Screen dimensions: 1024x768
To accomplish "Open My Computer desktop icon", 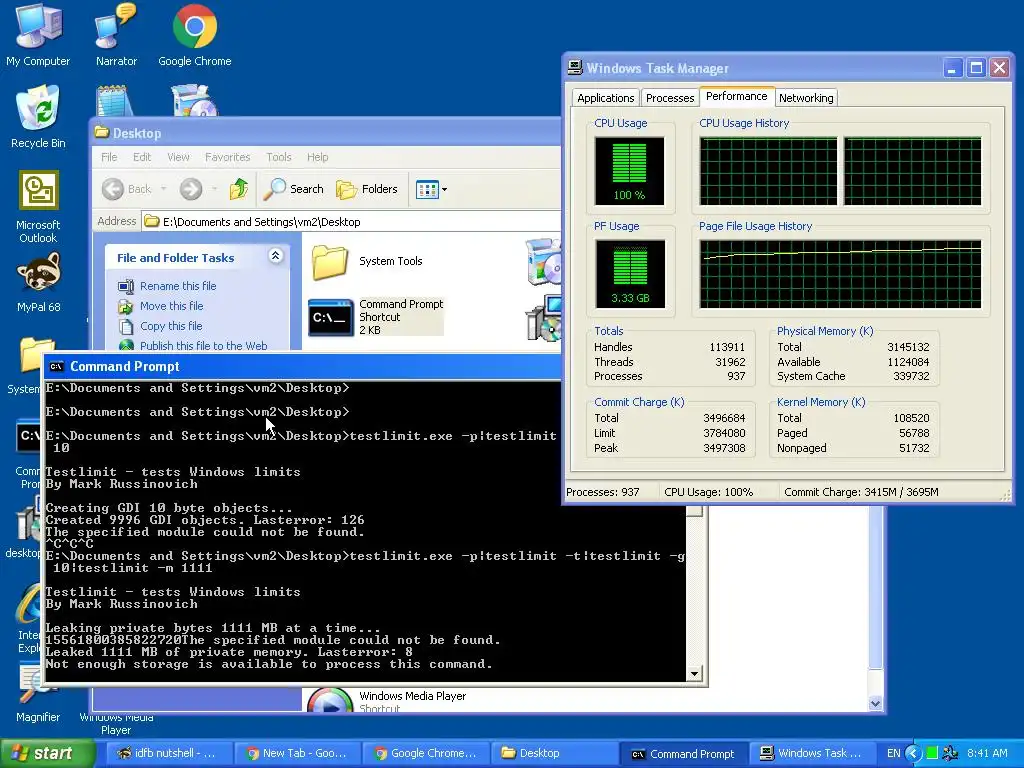I will [38, 36].
